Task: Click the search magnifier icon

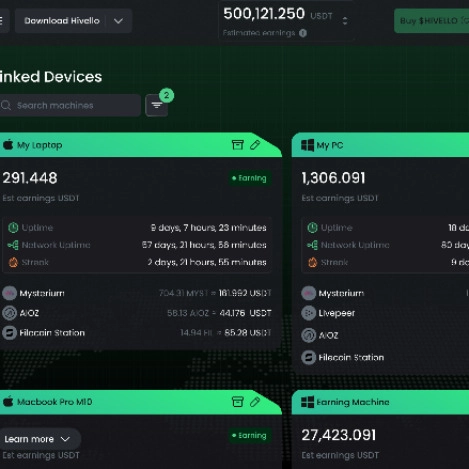Action: (6, 105)
